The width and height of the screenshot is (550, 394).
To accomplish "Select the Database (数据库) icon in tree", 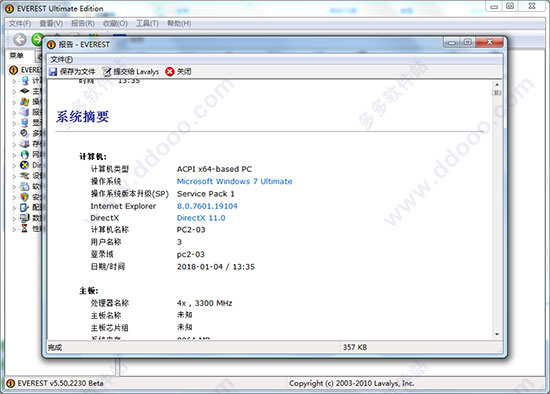I will click(x=25, y=218).
